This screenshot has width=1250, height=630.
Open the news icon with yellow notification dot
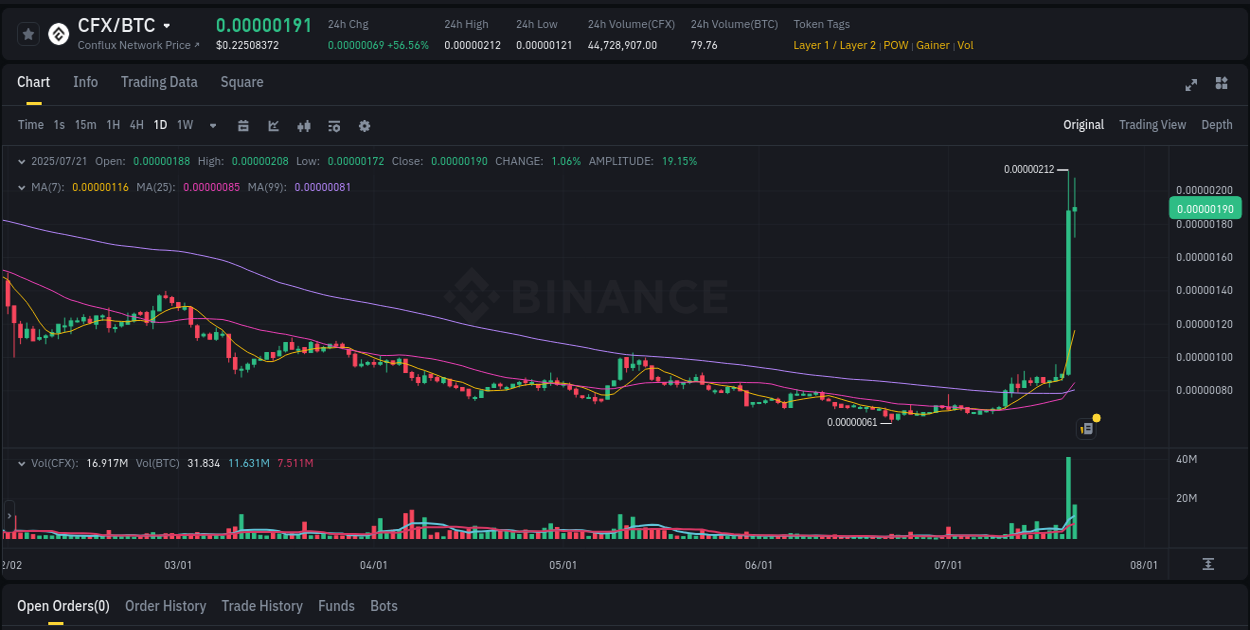click(1087, 427)
